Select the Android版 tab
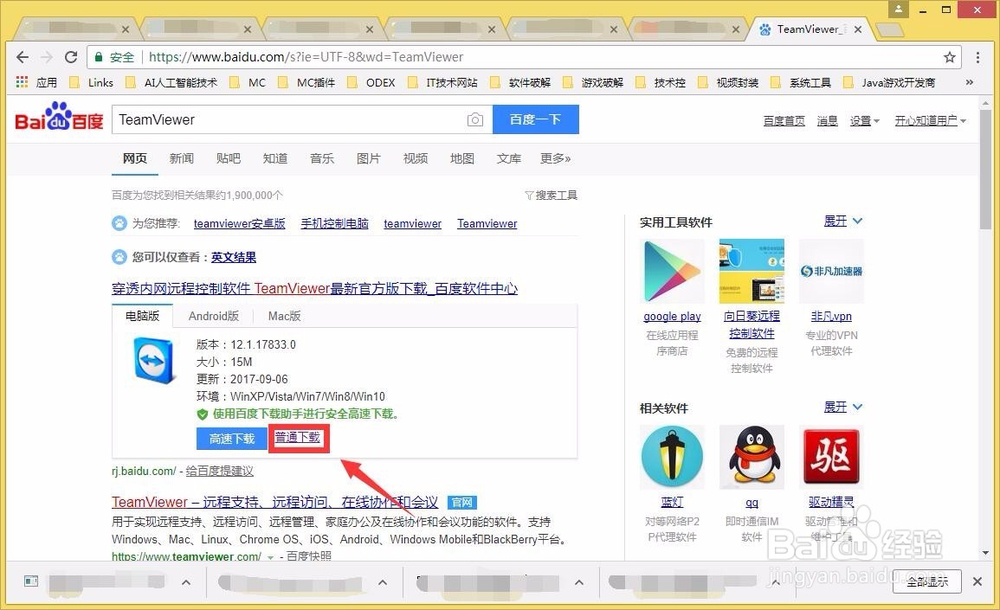 [x=214, y=316]
